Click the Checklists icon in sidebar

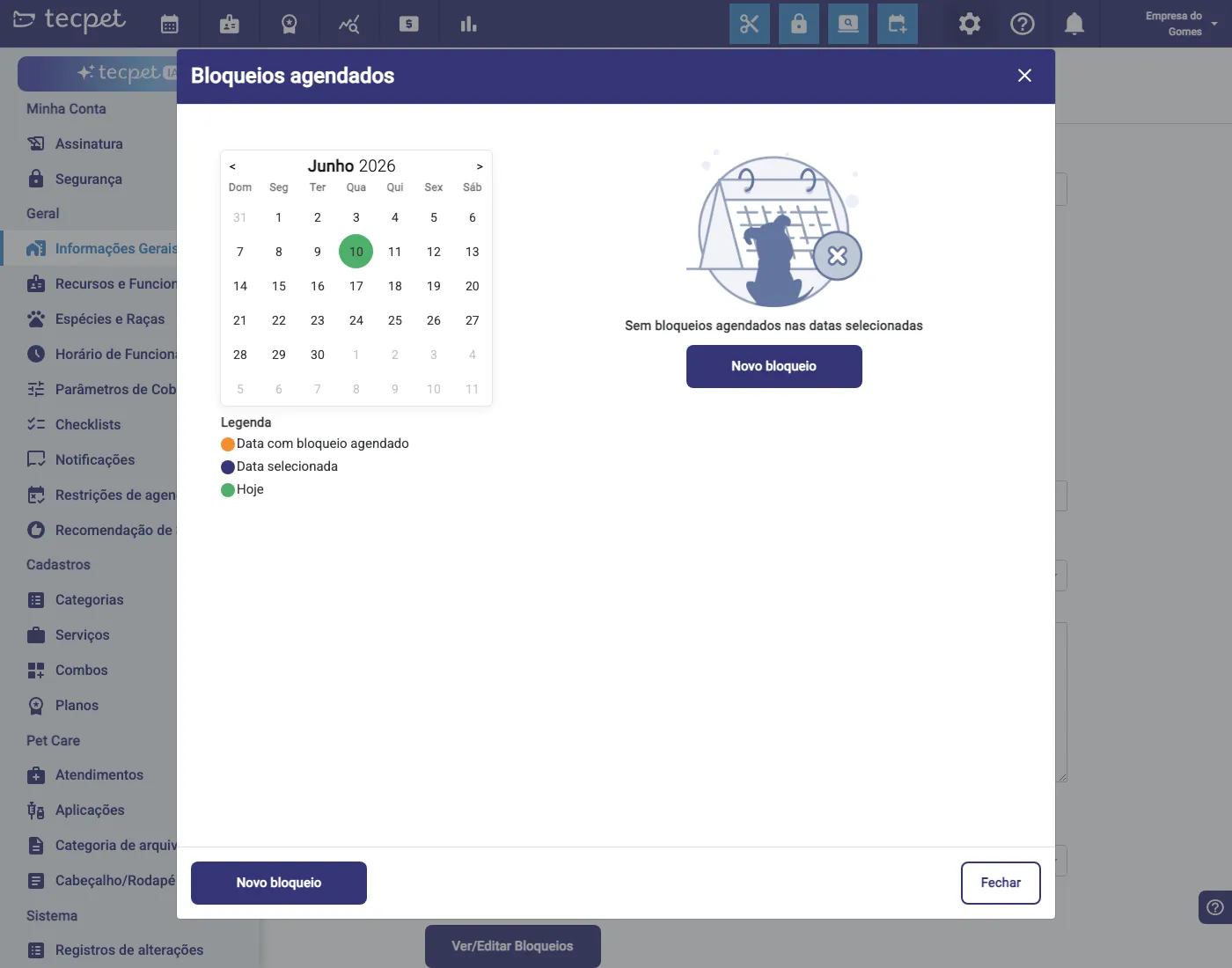(36, 424)
